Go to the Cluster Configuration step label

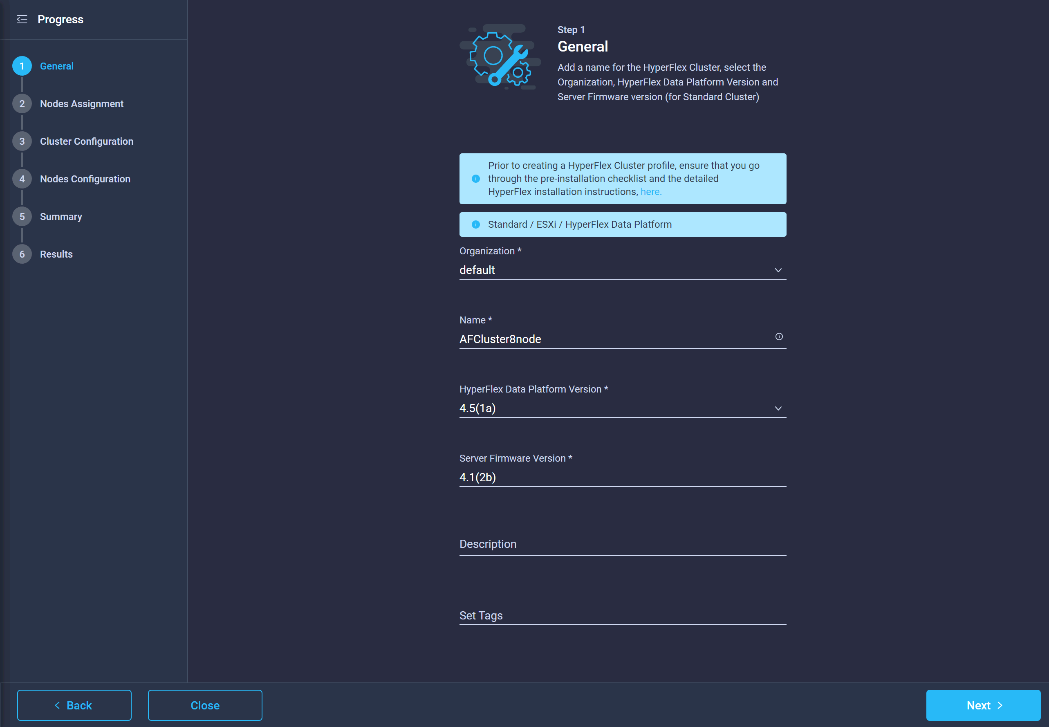tap(86, 141)
